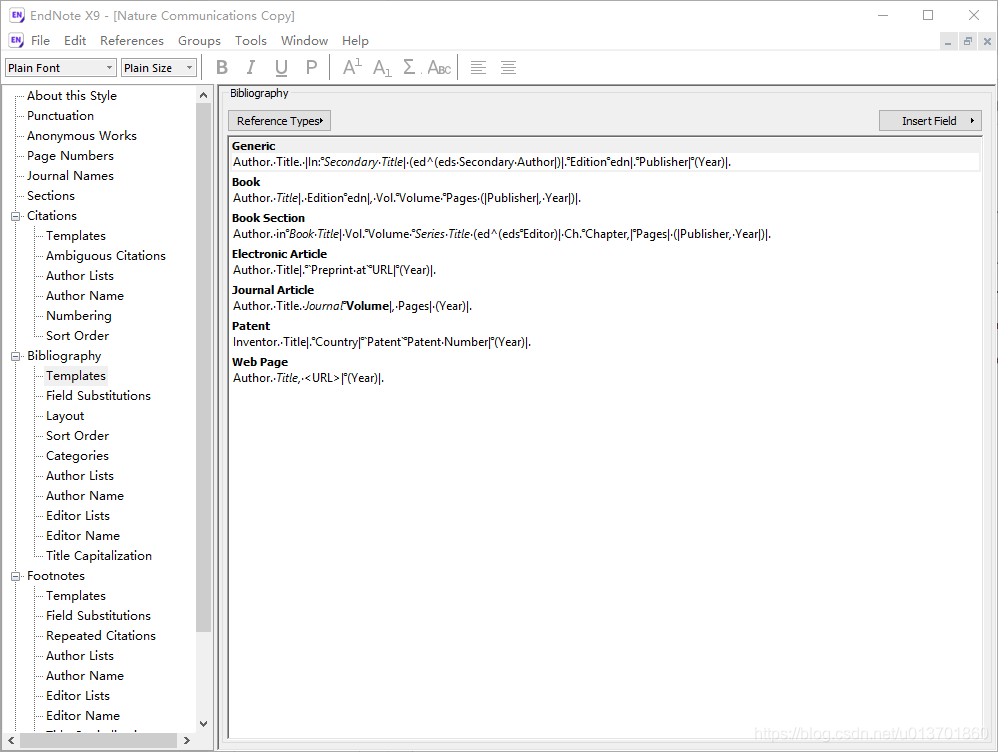Click horizontal scrollbar right arrow
The height and width of the screenshot is (752, 998).
[x=186, y=741]
